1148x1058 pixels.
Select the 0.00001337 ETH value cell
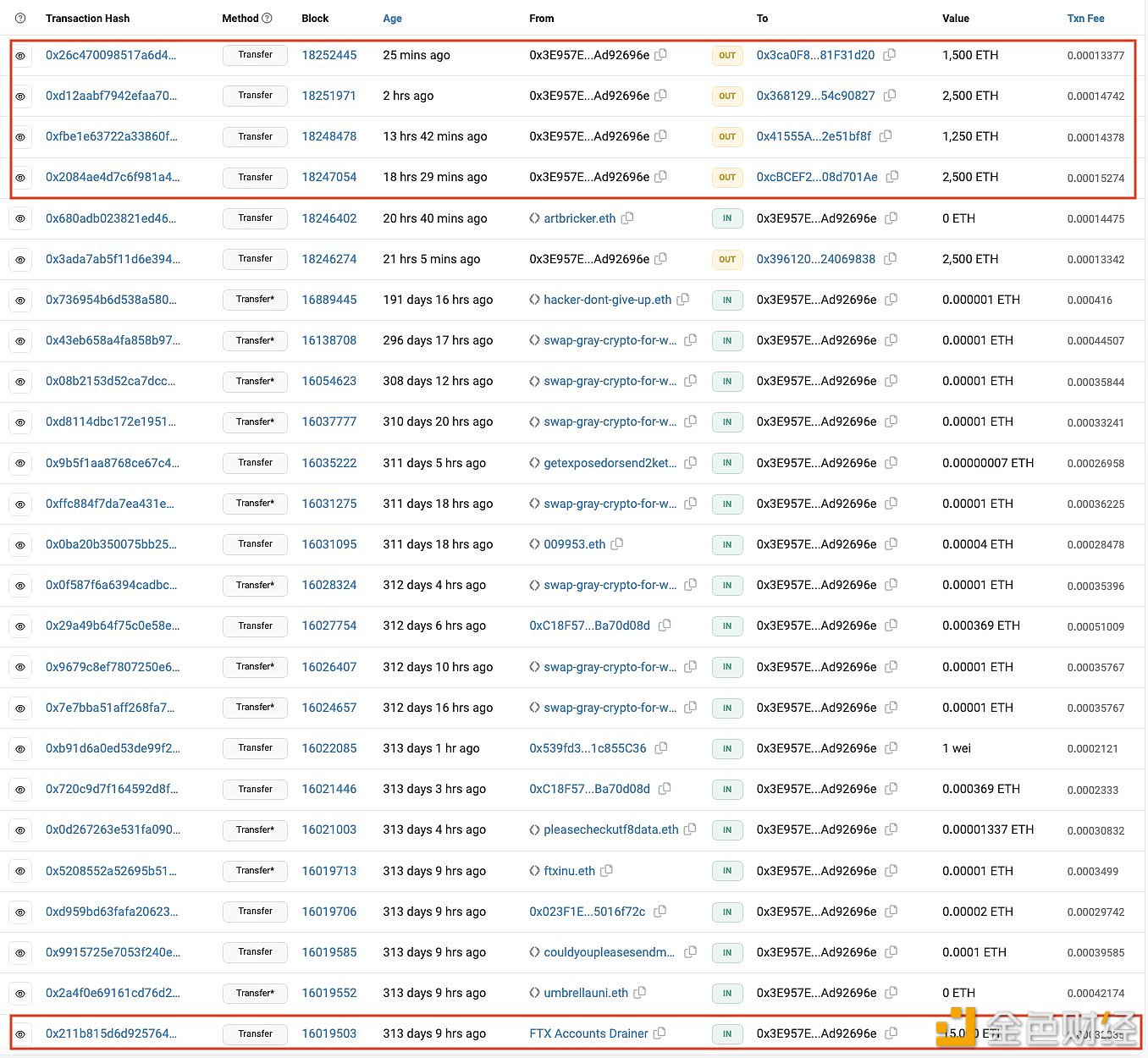tap(988, 829)
